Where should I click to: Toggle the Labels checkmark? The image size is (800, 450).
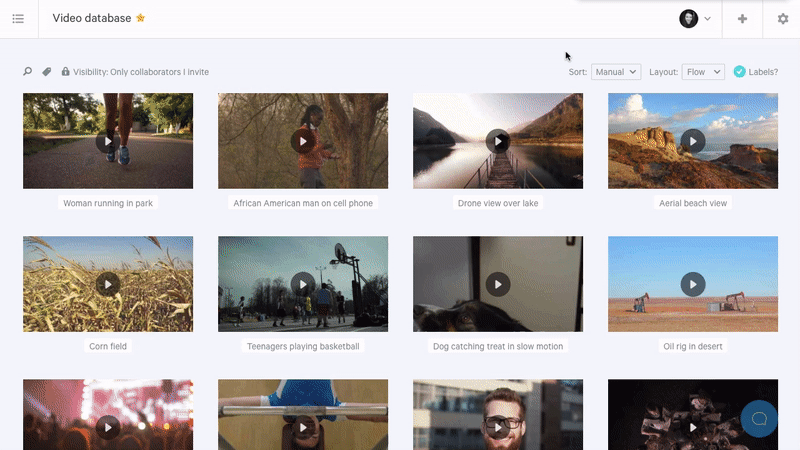coord(739,72)
